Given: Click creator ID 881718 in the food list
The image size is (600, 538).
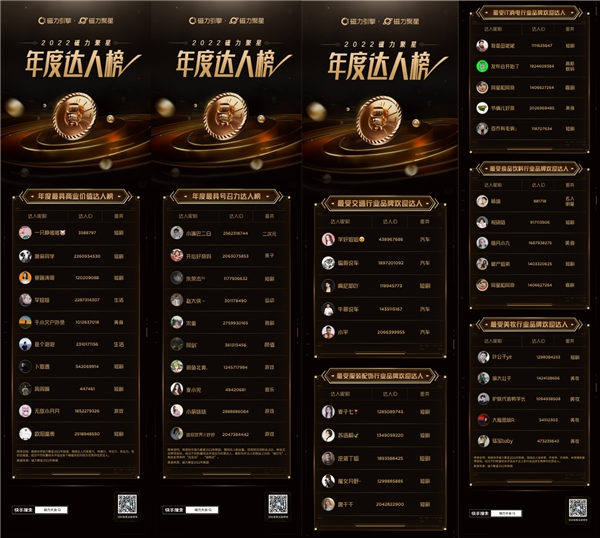Looking at the screenshot, I should (539, 200).
